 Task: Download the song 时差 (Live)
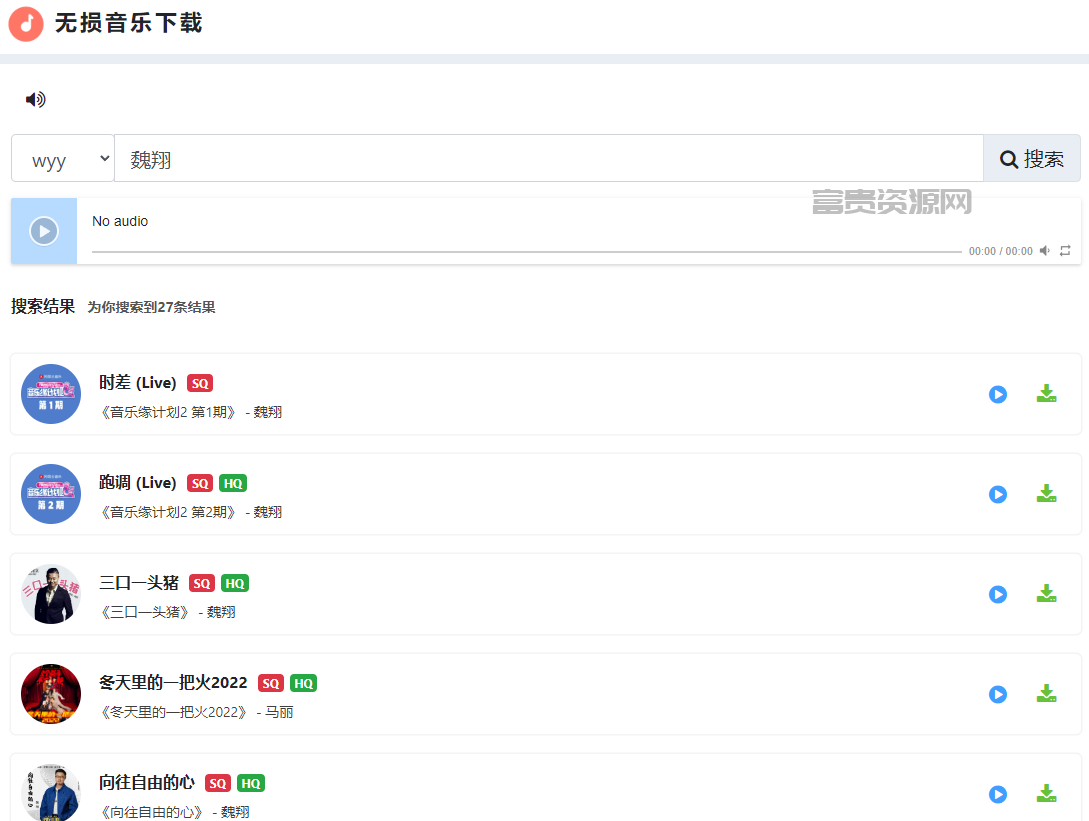[1047, 394]
